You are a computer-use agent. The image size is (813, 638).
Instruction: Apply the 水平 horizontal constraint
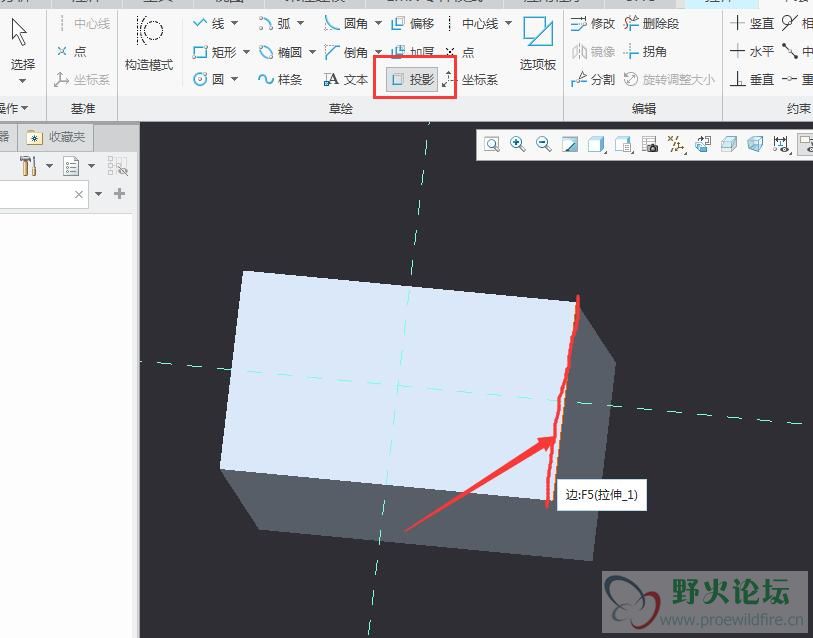pyautogui.click(x=752, y=52)
